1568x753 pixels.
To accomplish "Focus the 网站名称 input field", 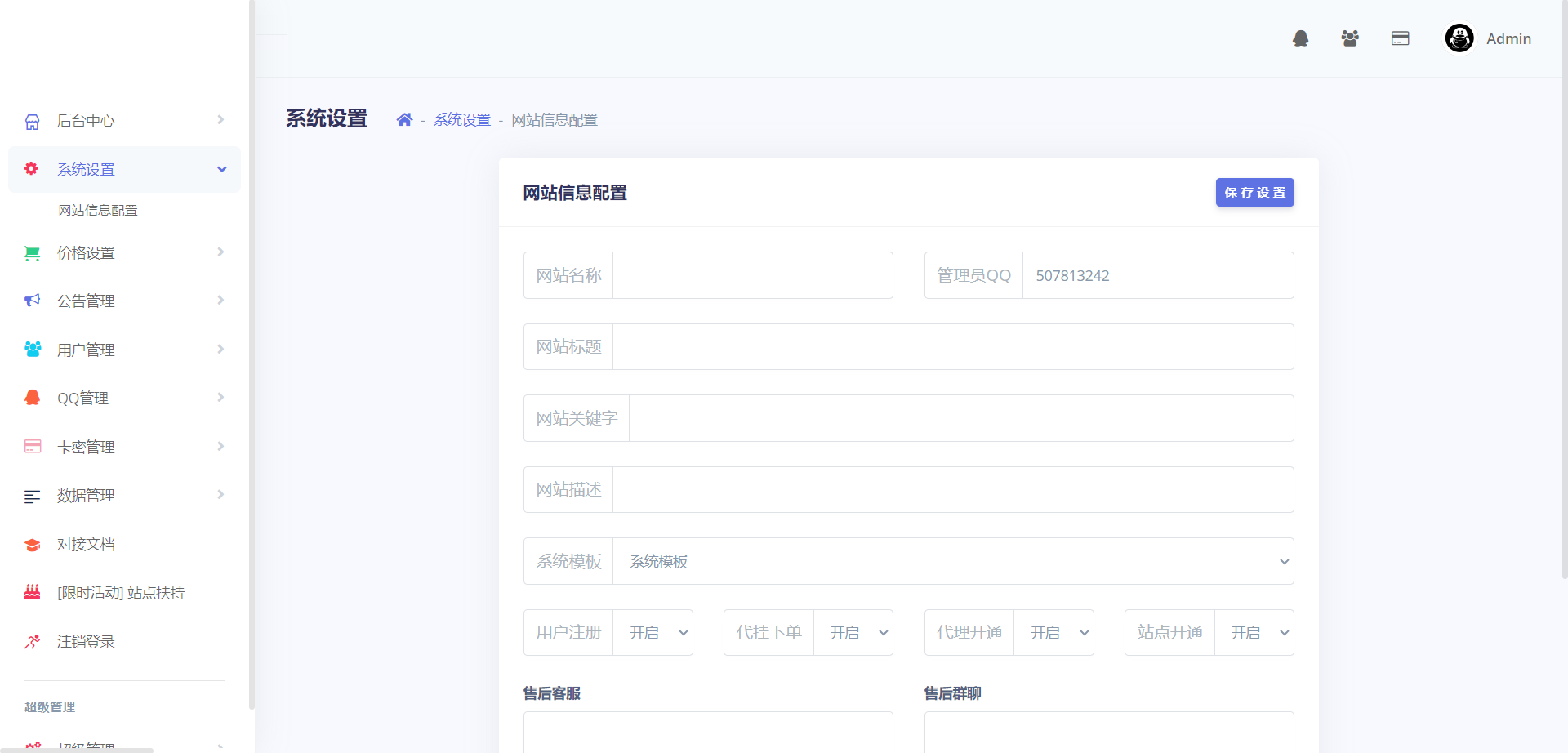I will pyautogui.click(x=753, y=275).
